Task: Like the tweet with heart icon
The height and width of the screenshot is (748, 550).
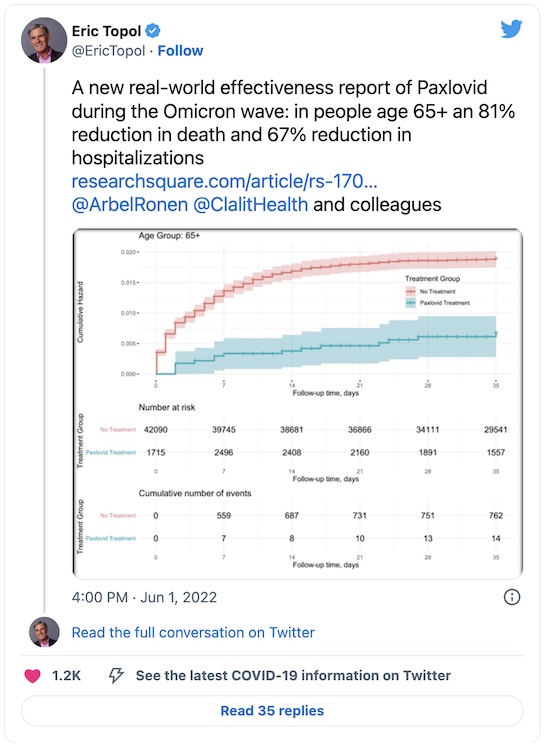Action: click(x=32, y=675)
